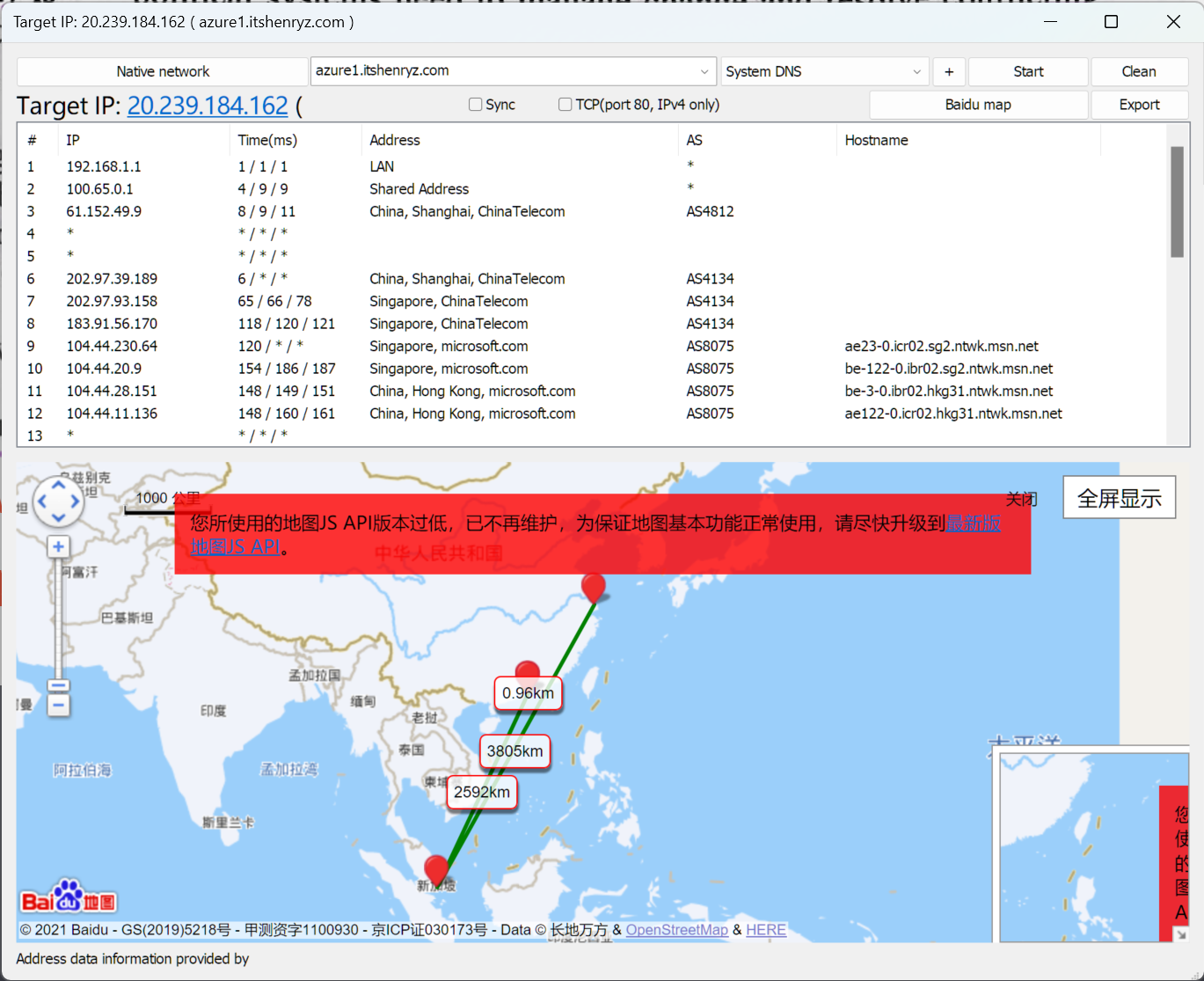Click the Shanghai red map marker
The height and width of the screenshot is (981, 1204).
coord(594,586)
